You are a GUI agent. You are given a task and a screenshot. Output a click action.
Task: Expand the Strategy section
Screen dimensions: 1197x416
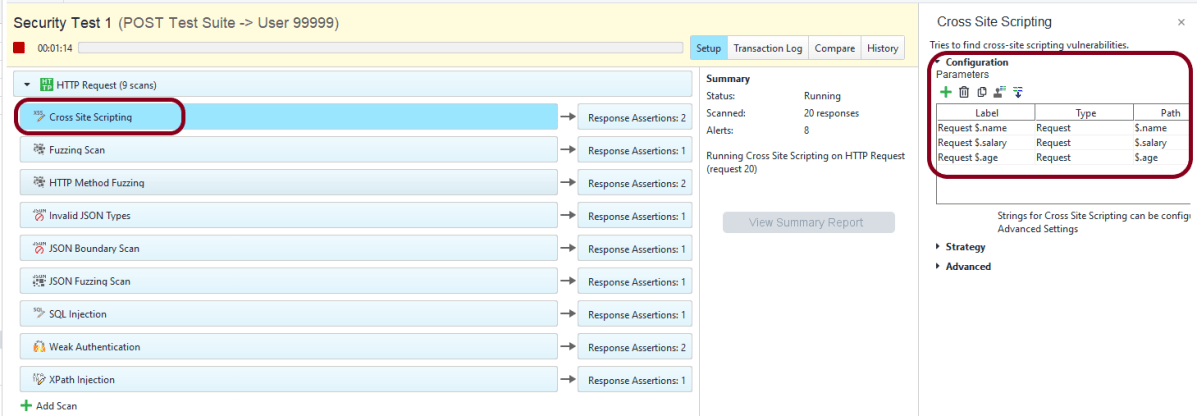coord(938,247)
